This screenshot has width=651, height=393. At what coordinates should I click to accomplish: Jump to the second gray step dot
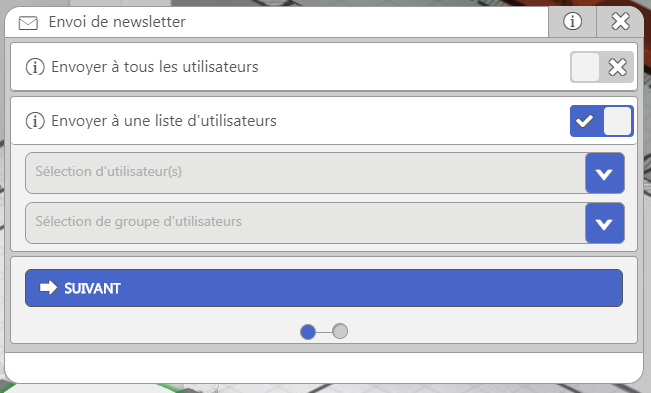pyautogui.click(x=340, y=331)
